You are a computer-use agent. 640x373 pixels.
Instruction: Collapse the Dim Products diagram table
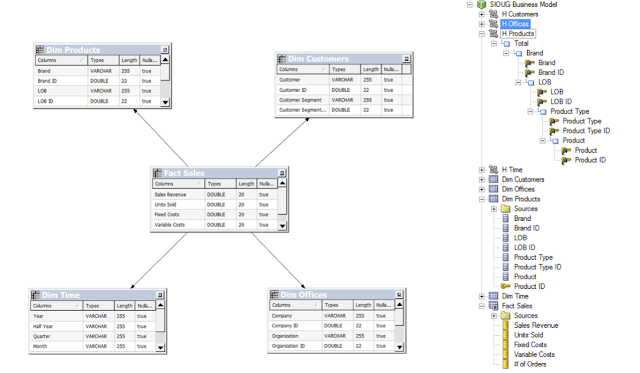[165, 50]
